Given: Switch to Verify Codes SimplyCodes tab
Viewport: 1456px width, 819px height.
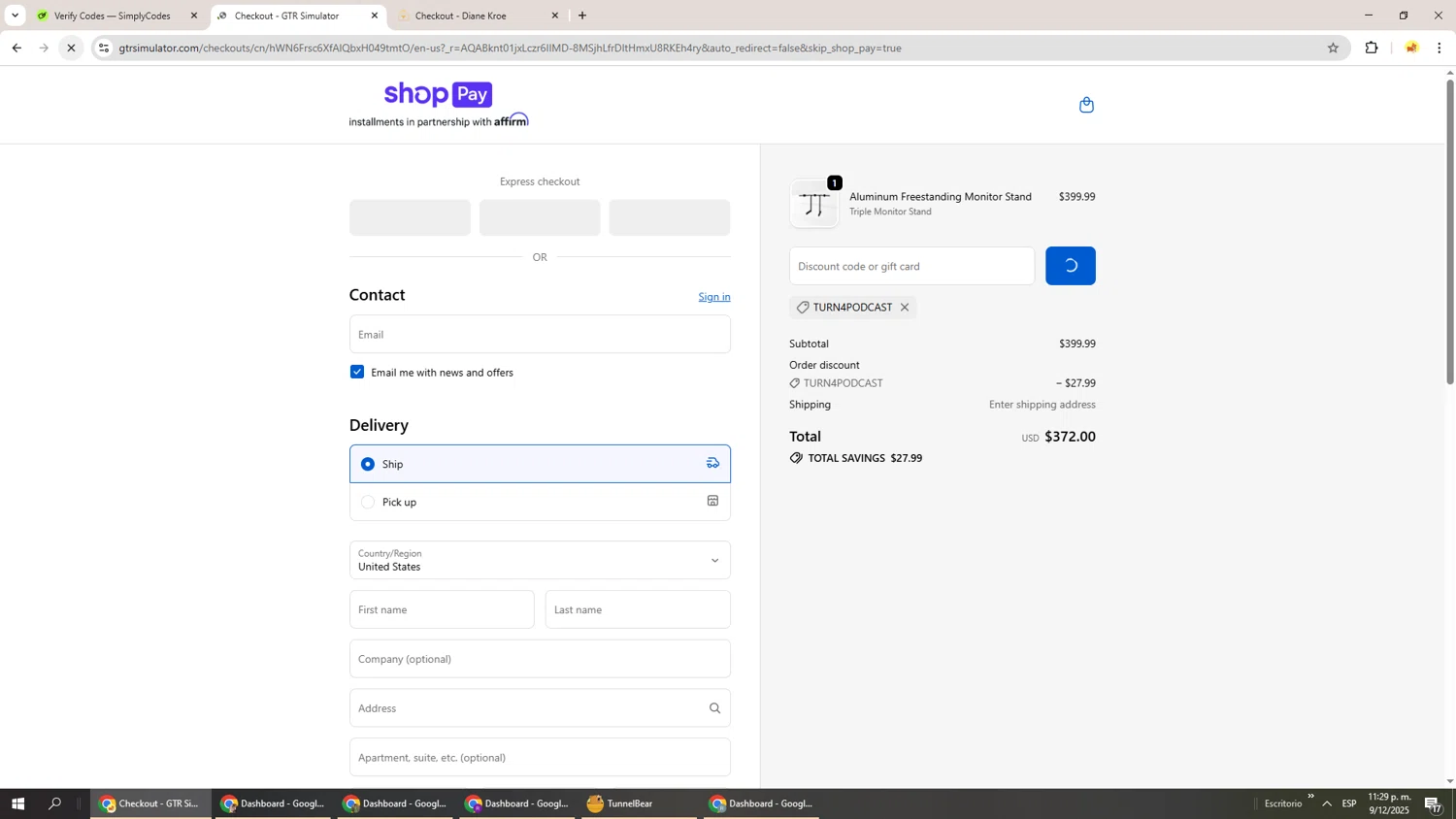Looking at the screenshot, I should [115, 16].
